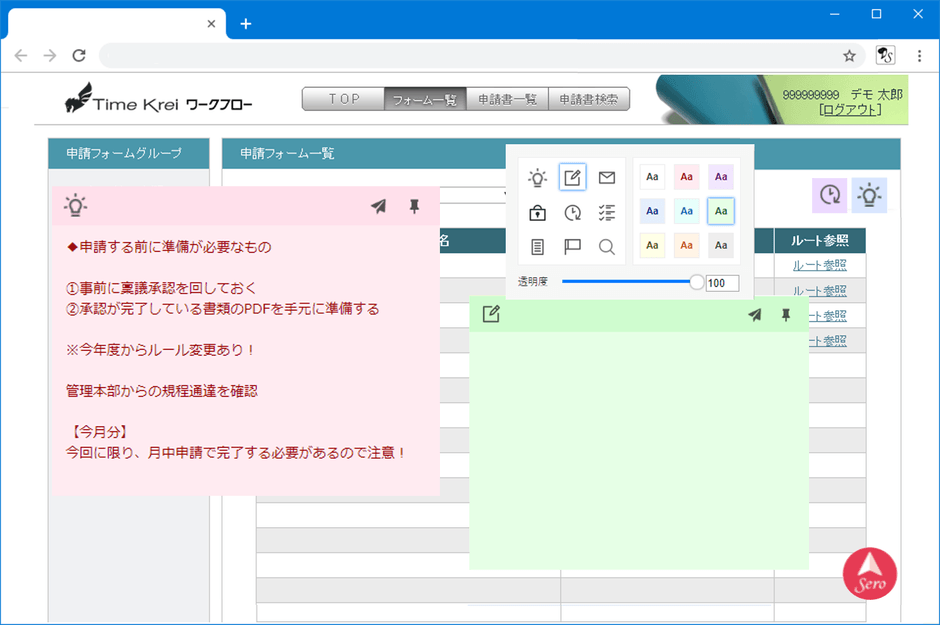
Task: Toggle the purple lightbulb icon near top right
Action: pos(868,195)
